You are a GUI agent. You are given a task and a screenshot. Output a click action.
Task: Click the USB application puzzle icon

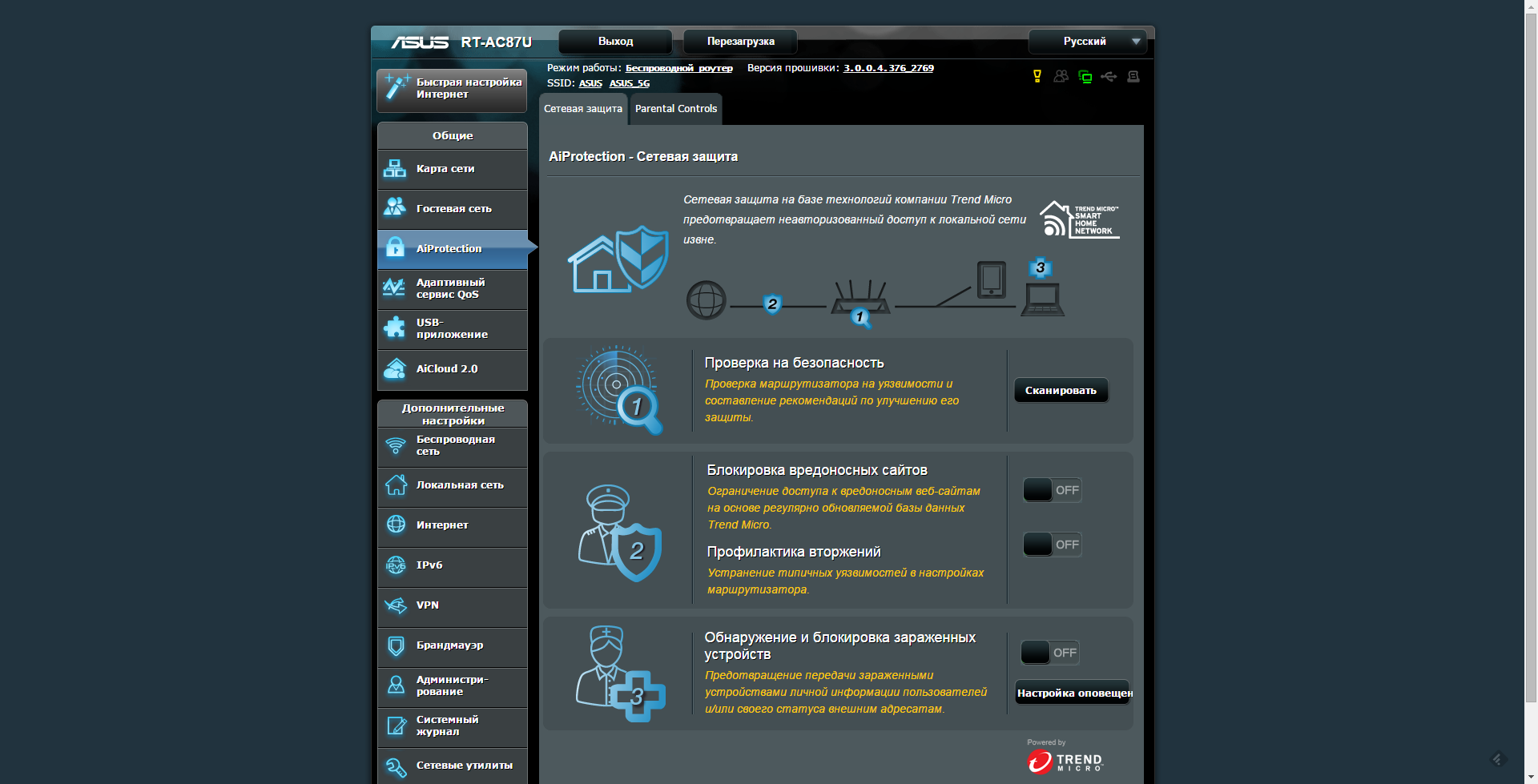coord(395,328)
